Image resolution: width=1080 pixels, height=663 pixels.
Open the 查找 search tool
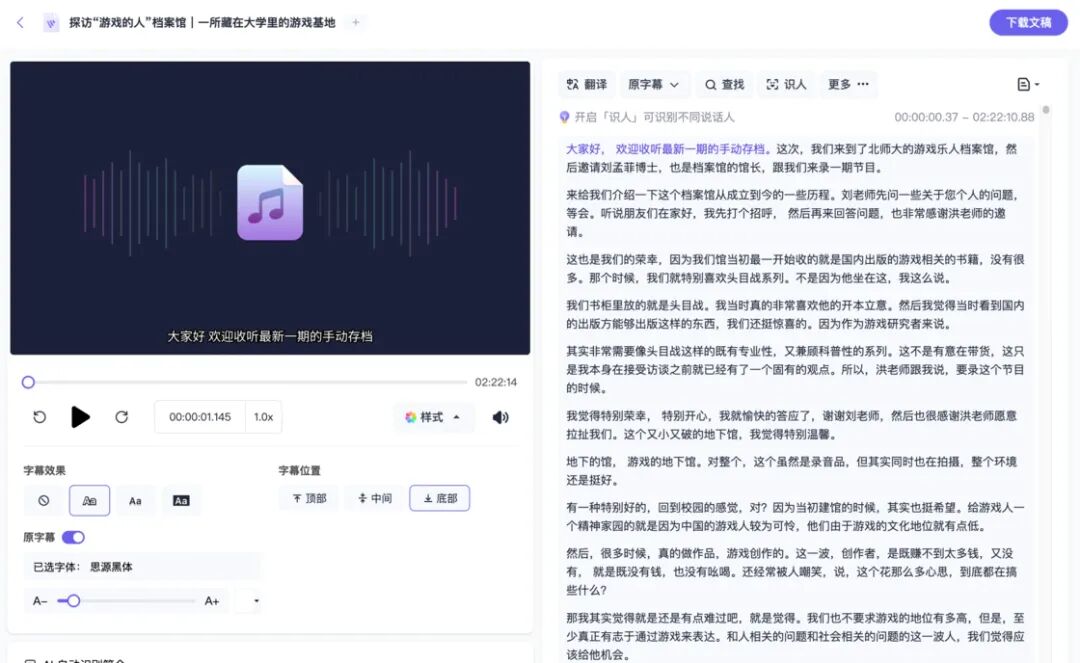coord(725,84)
